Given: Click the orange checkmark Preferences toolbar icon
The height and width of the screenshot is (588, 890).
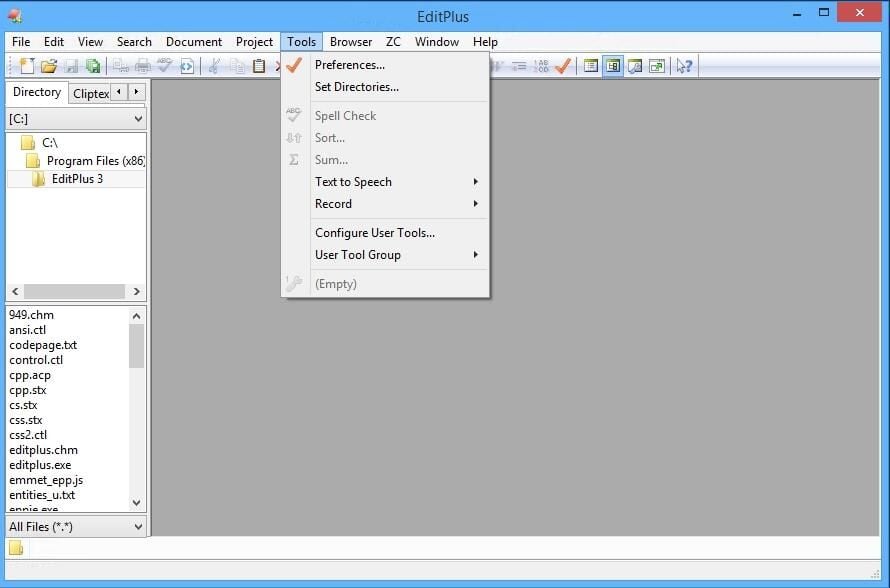Looking at the screenshot, I should click(x=563, y=66).
